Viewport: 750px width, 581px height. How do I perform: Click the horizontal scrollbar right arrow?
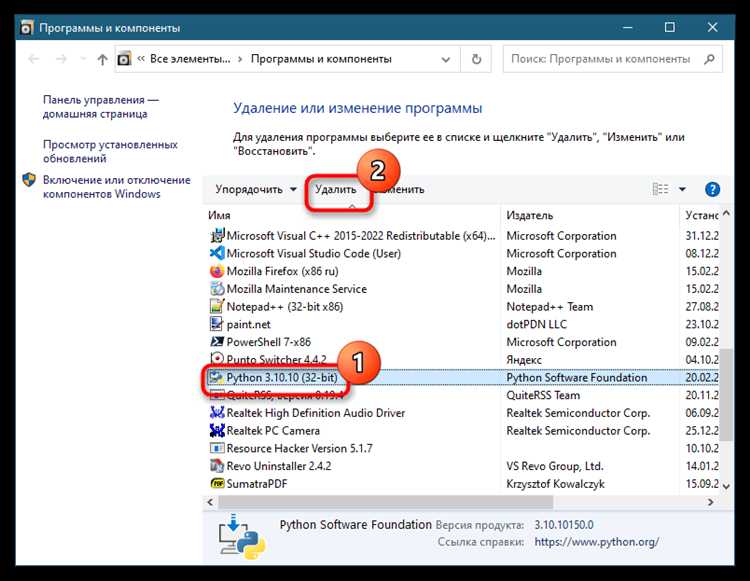coord(711,502)
